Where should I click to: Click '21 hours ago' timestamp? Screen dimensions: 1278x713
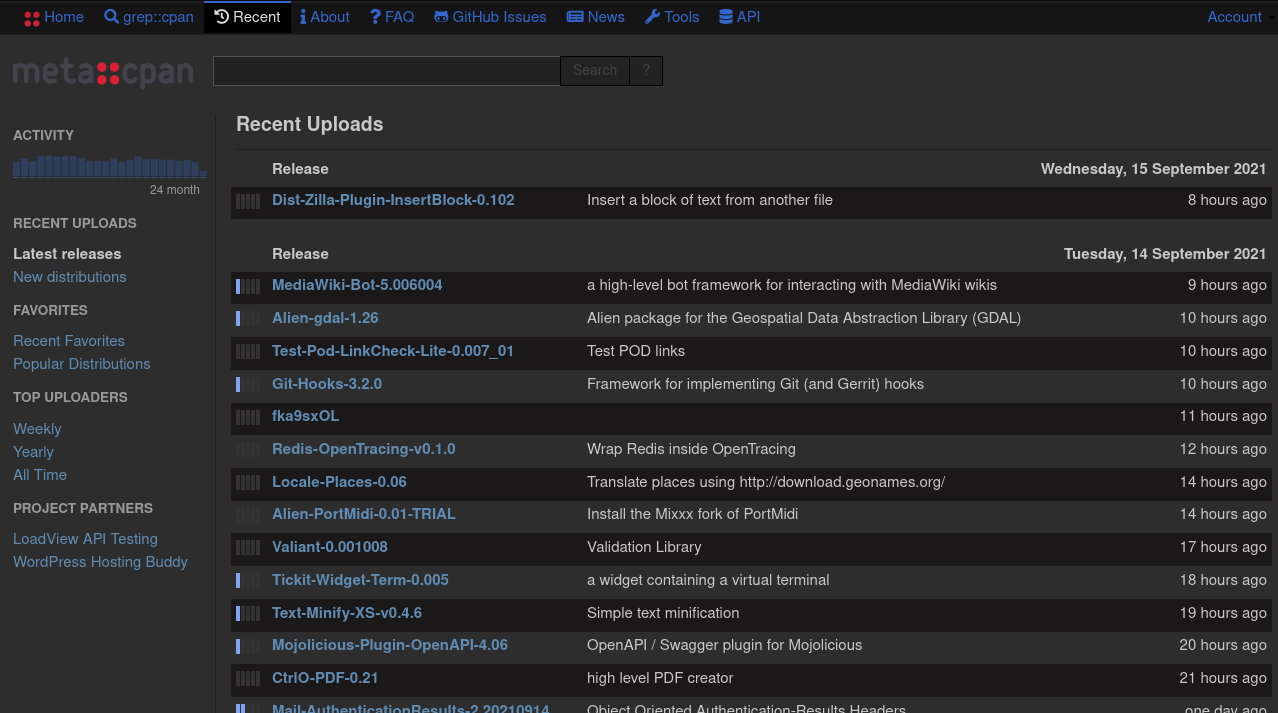pyautogui.click(x=1223, y=678)
